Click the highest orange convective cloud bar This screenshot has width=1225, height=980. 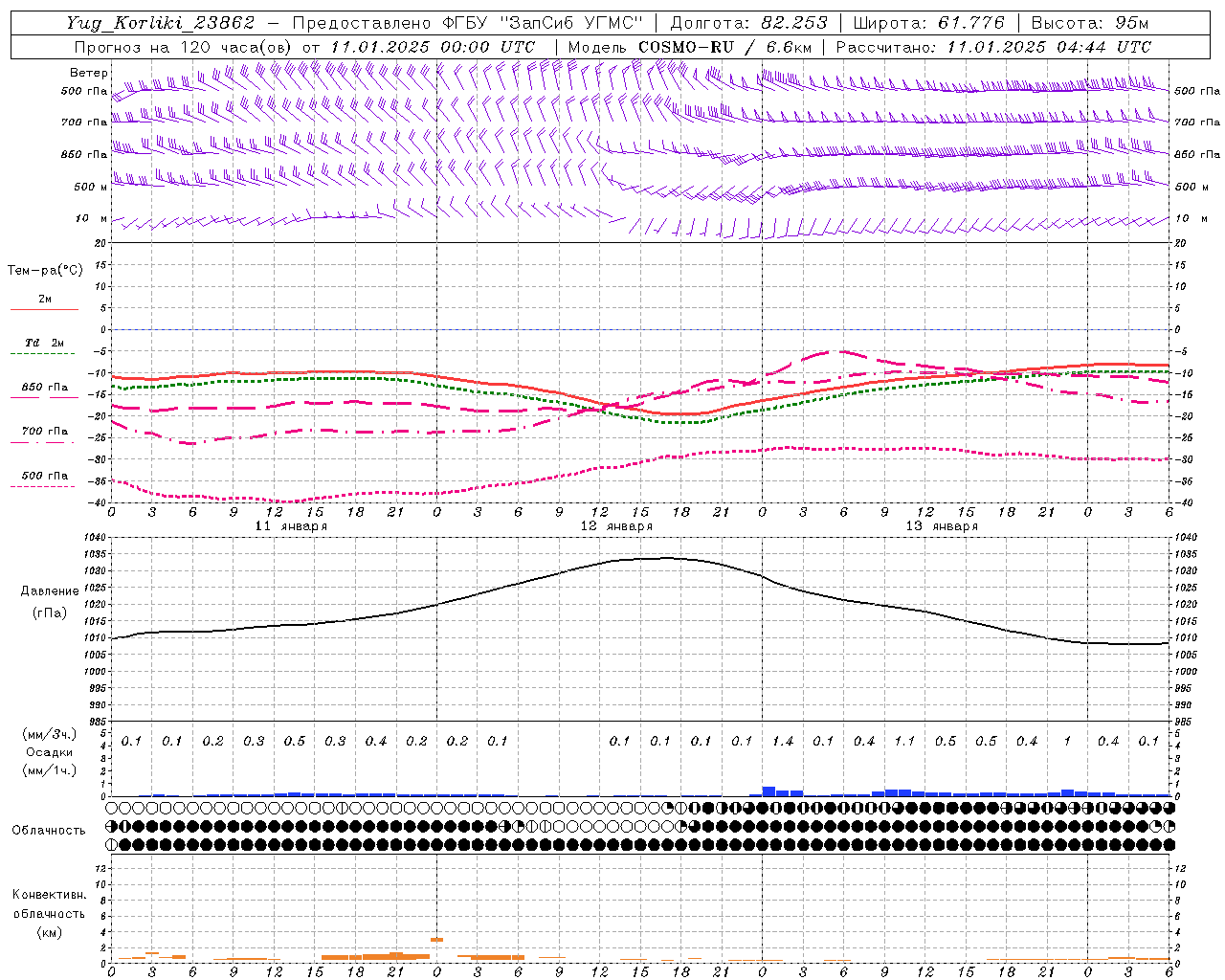click(x=436, y=940)
